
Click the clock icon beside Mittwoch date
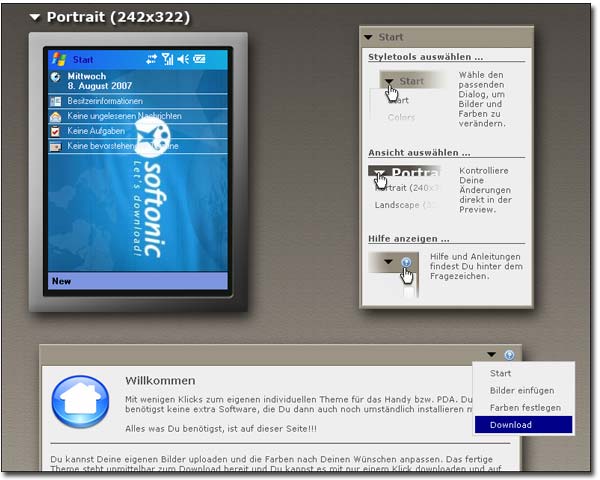coord(56,78)
